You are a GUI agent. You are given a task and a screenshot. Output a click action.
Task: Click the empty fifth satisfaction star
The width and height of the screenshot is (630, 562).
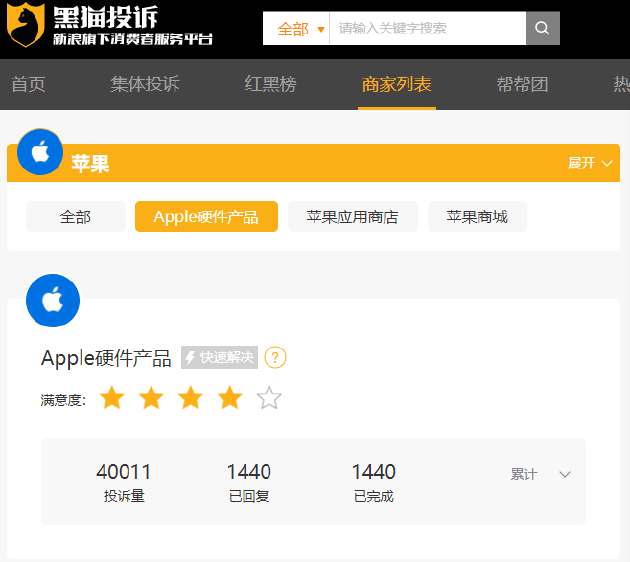click(269, 398)
